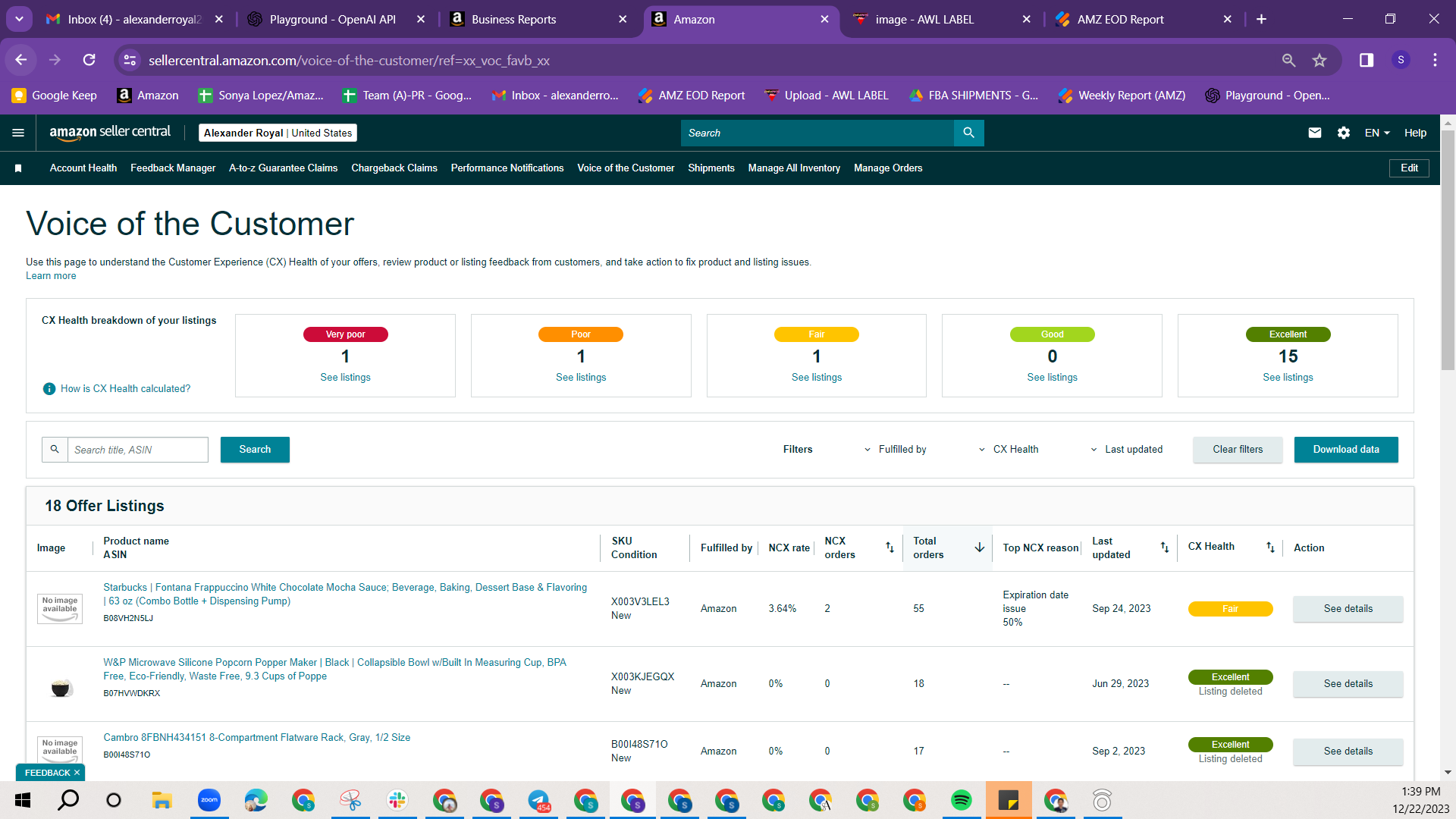Open Manage All Inventory menu item

tap(794, 168)
